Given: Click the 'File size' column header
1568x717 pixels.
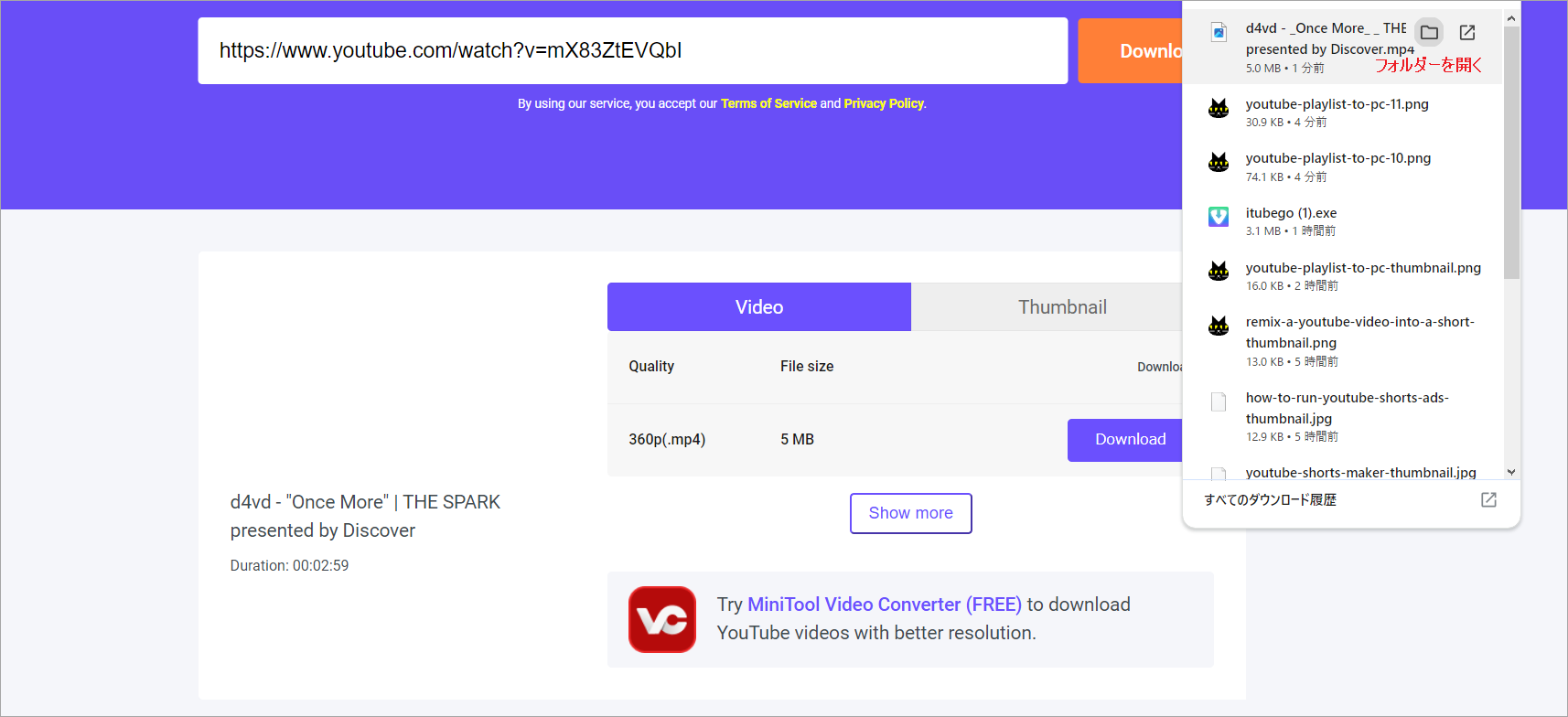Looking at the screenshot, I should (x=807, y=366).
